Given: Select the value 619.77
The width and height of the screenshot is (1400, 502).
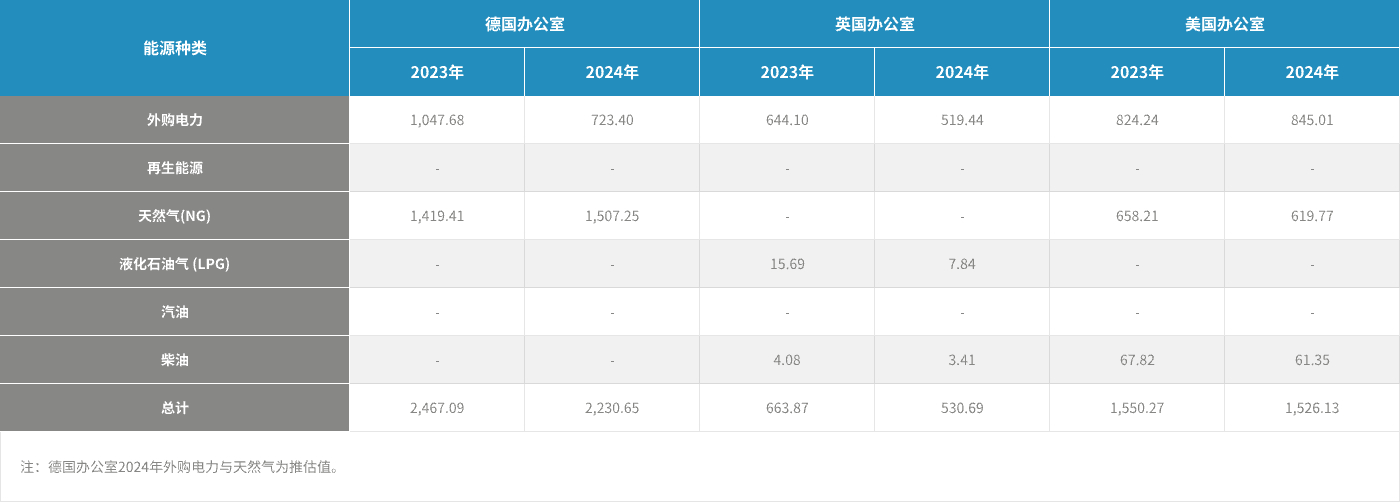Looking at the screenshot, I should point(1312,216).
